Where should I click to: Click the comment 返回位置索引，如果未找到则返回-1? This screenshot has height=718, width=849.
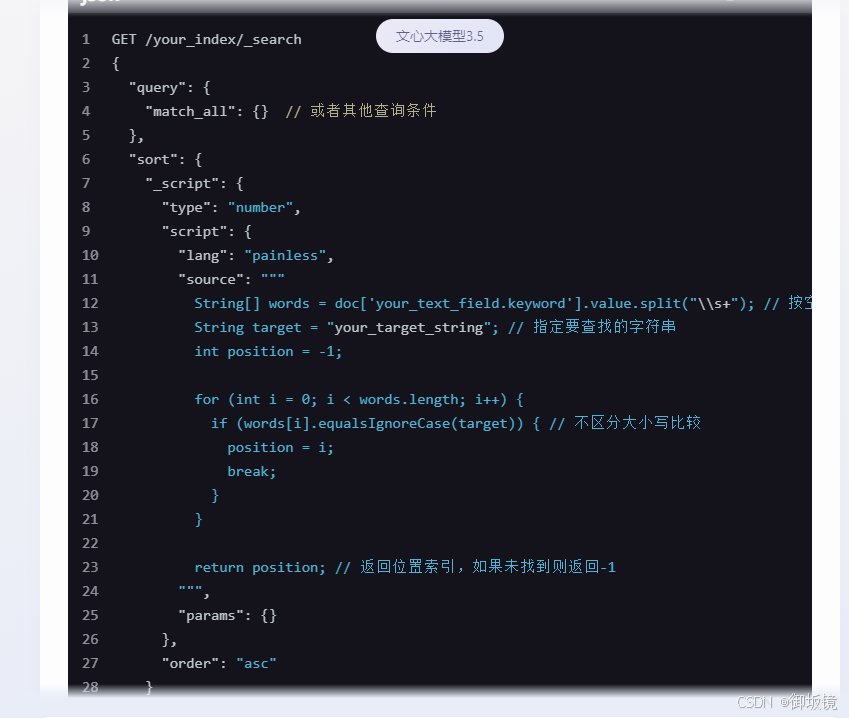(x=488, y=566)
